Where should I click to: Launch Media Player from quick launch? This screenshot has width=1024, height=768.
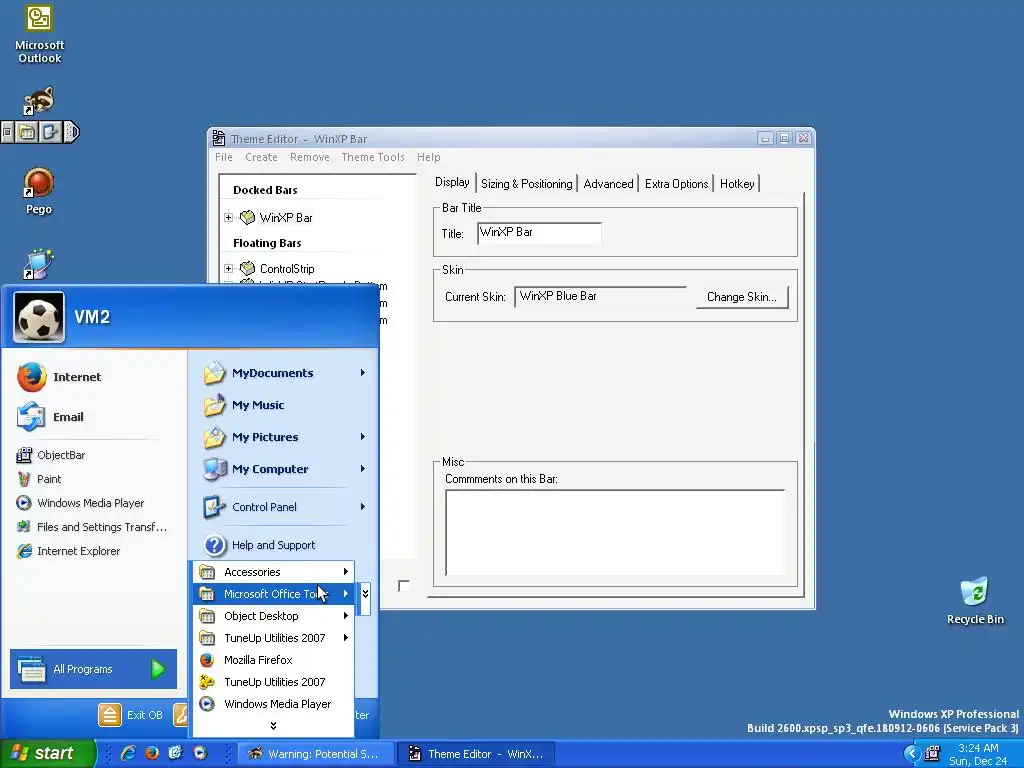[200, 754]
